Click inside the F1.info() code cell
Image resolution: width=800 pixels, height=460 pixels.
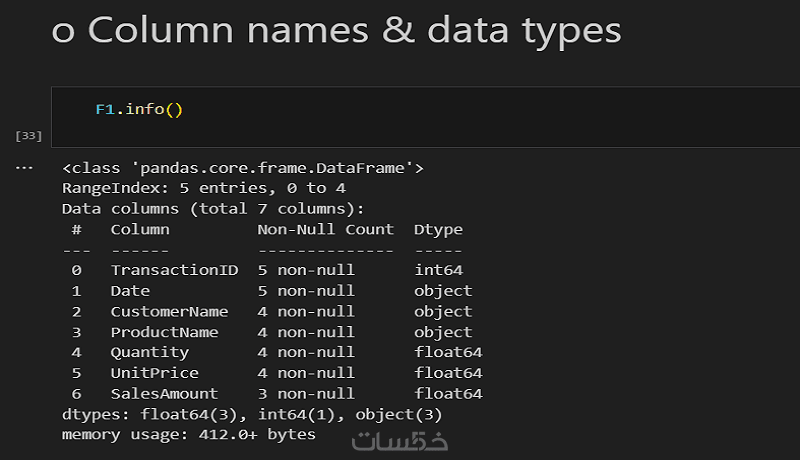(400, 110)
